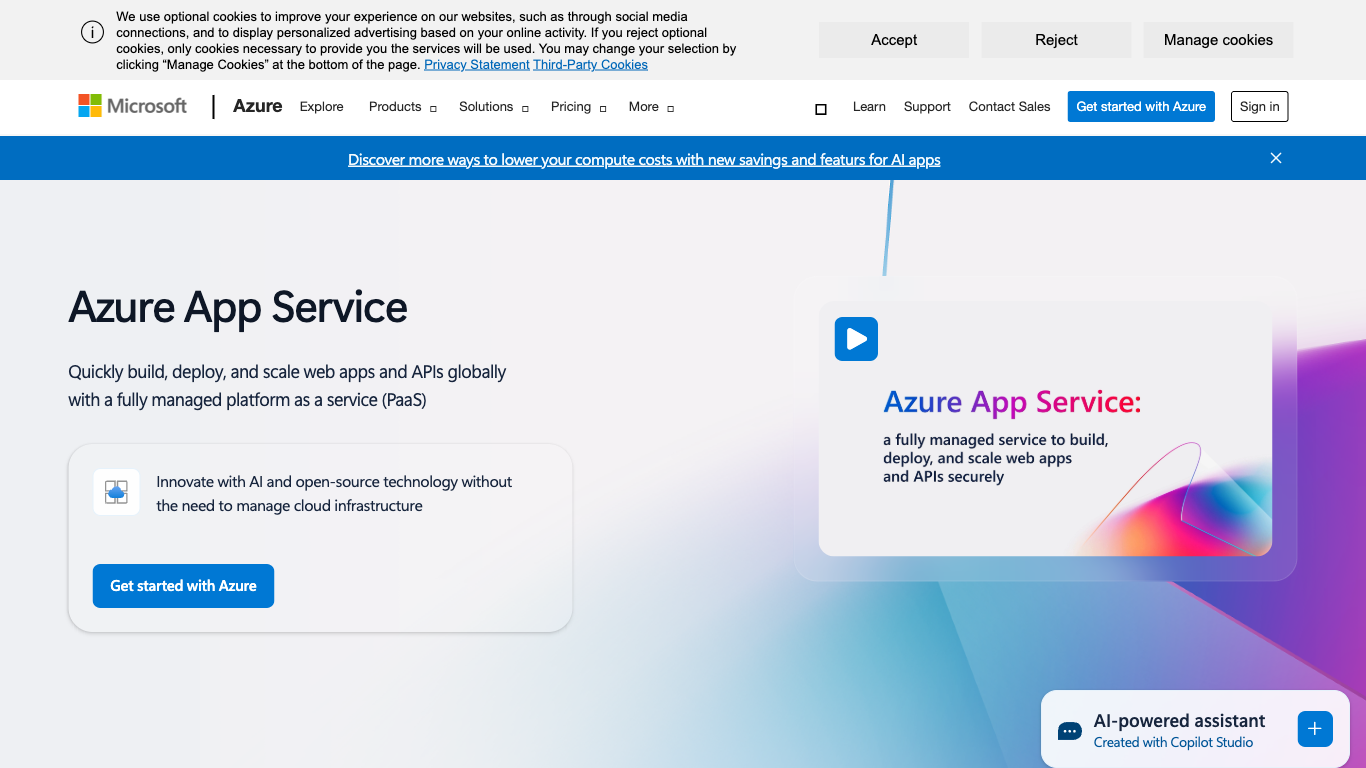1366x768 pixels.
Task: Open the Support link
Action: [x=927, y=107]
